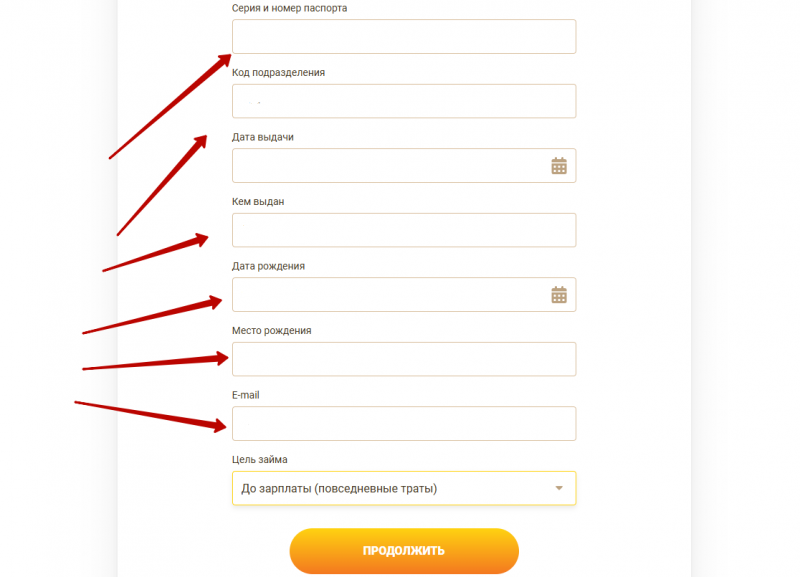The image size is (800, 577).
Task: Click the arrow on the loan purpose combo box
Action: [x=559, y=488]
